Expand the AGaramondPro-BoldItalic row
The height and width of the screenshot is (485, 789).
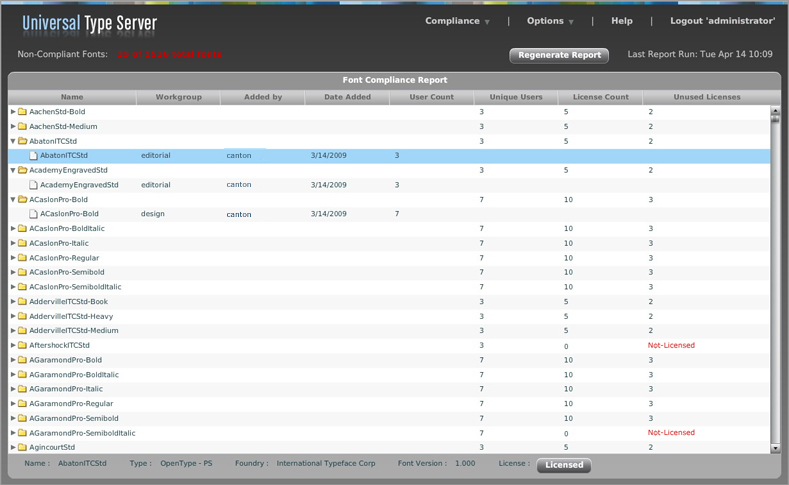coord(13,374)
